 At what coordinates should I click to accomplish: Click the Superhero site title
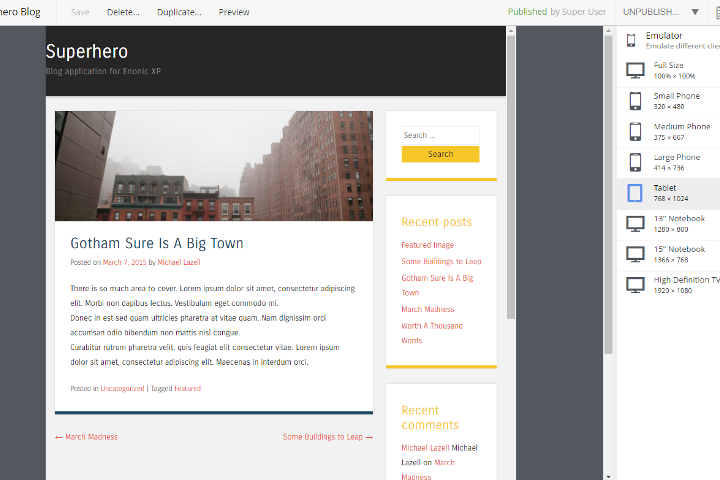point(87,51)
